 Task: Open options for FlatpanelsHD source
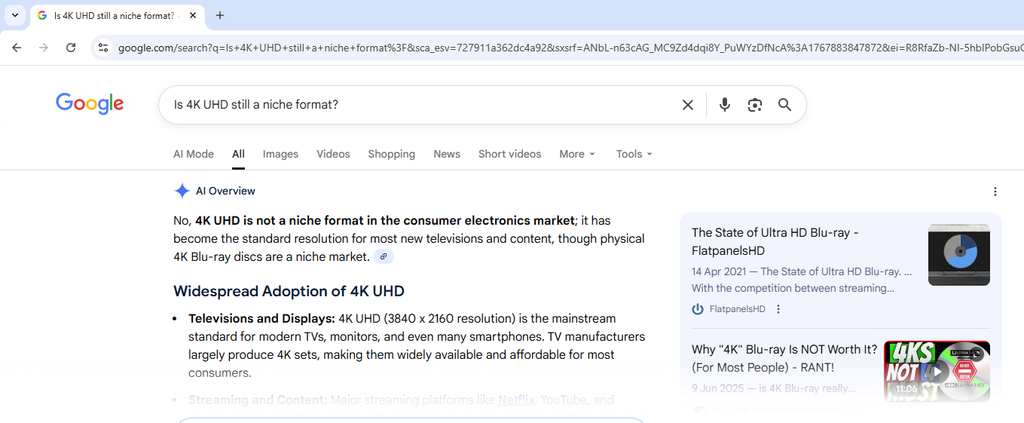tap(778, 309)
